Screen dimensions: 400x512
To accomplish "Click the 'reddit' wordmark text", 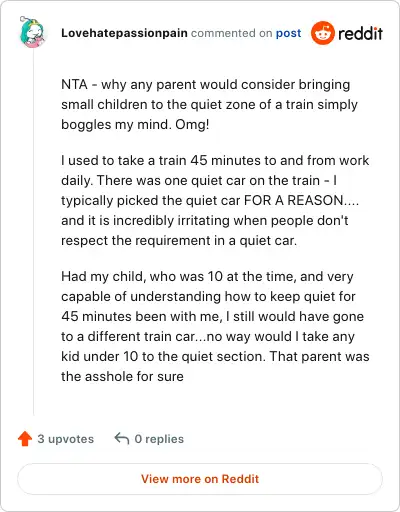I will point(360,33).
